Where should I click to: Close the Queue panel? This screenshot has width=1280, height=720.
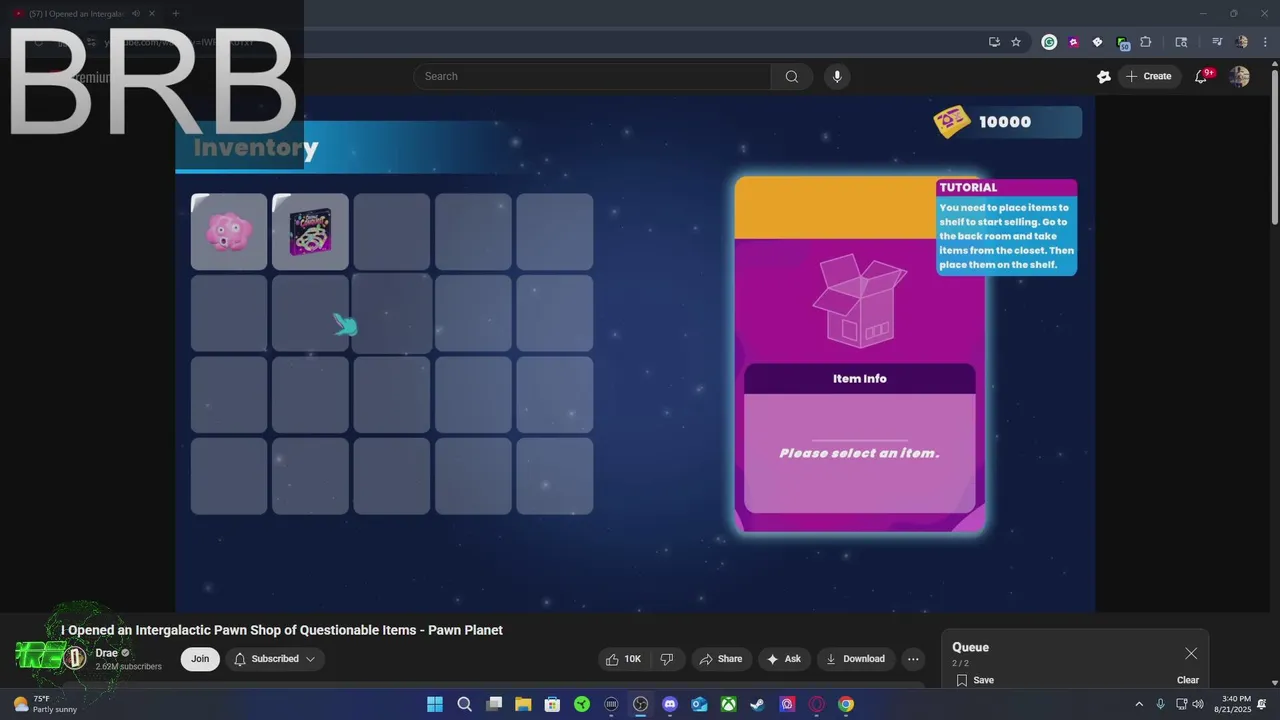tap(1191, 653)
